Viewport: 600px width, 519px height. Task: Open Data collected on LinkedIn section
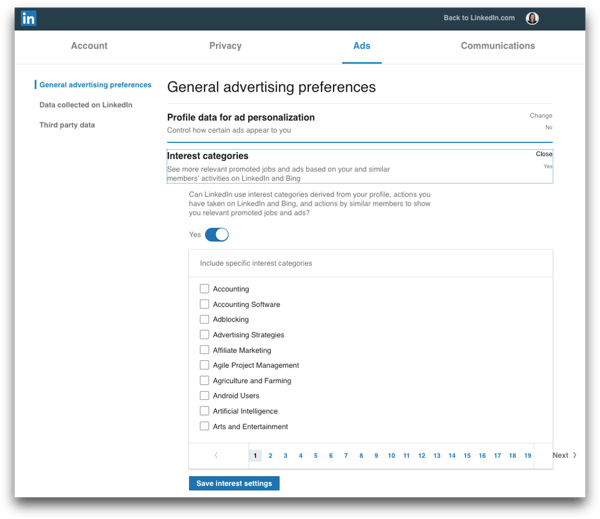coord(85,105)
